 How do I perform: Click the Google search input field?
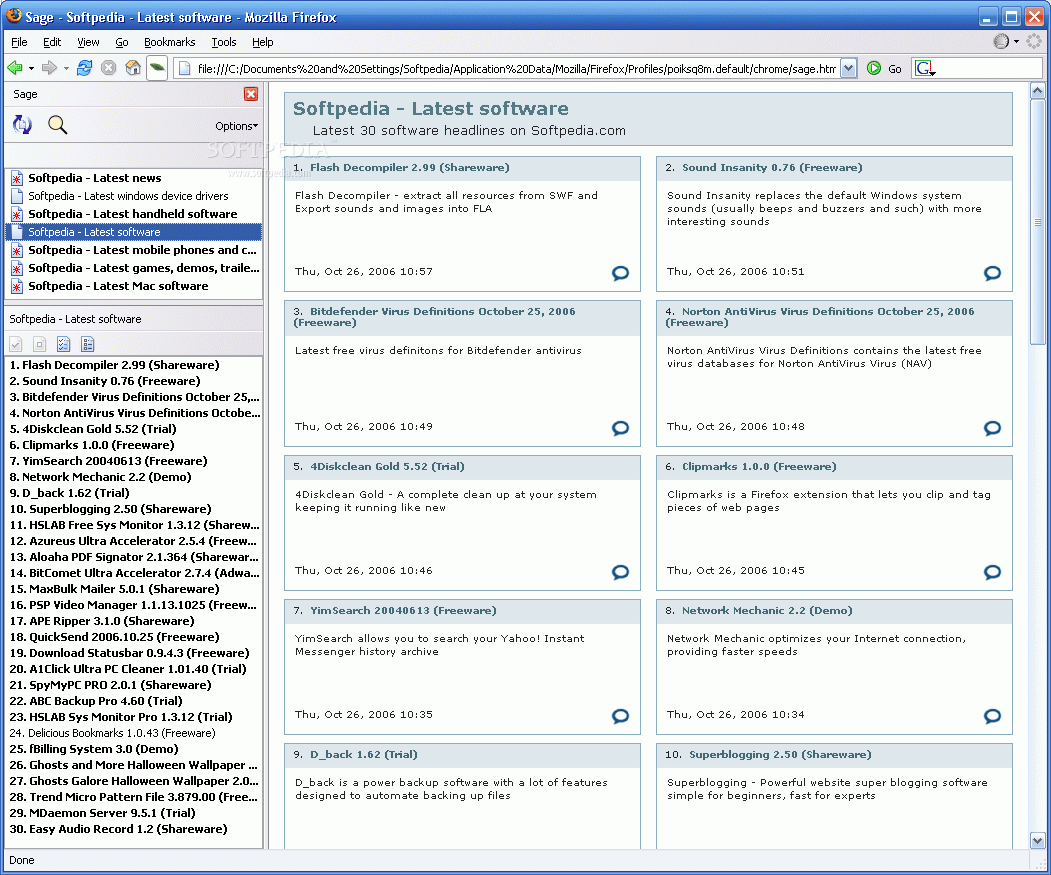pyautogui.click(x=989, y=68)
